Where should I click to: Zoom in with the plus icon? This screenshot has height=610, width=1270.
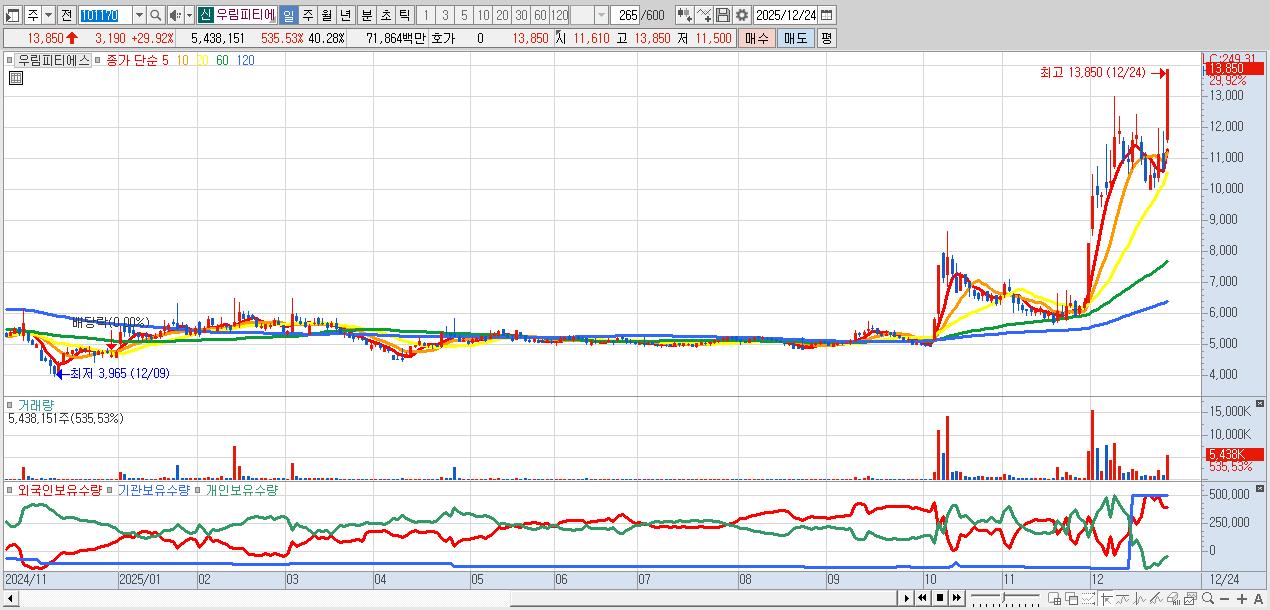click(x=1241, y=599)
